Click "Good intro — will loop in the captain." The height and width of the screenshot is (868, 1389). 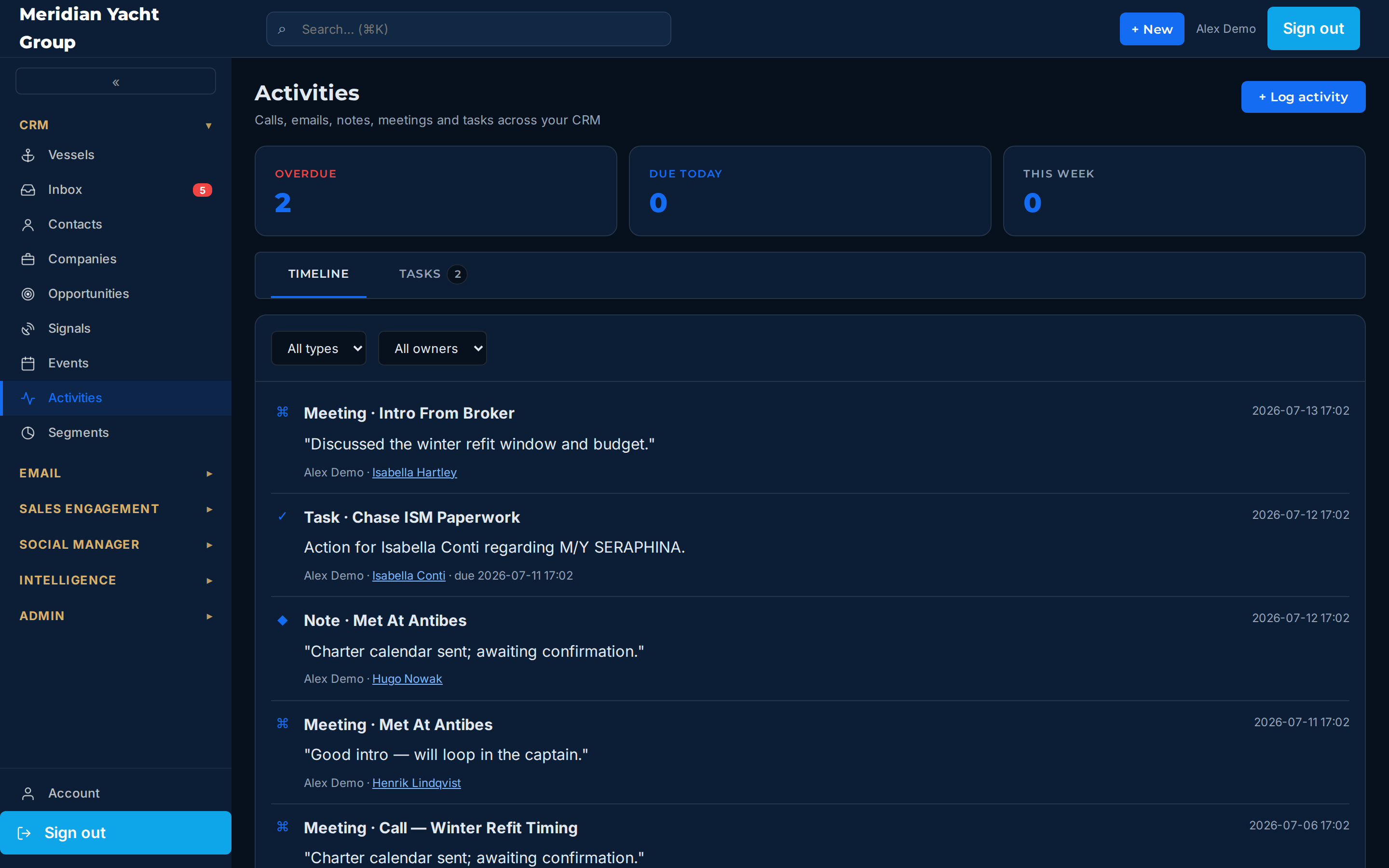coord(446,755)
